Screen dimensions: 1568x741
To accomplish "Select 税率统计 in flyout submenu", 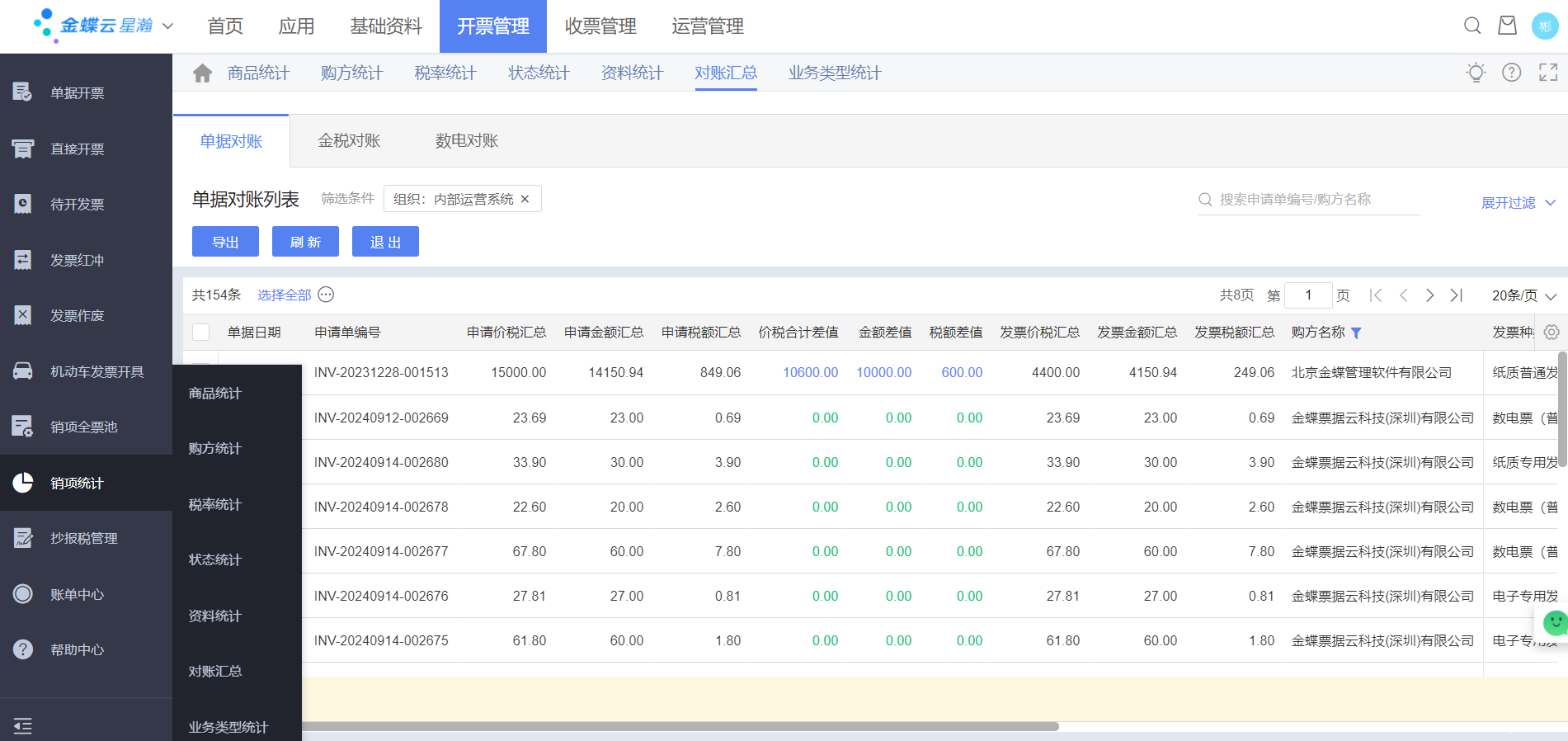I will [214, 504].
